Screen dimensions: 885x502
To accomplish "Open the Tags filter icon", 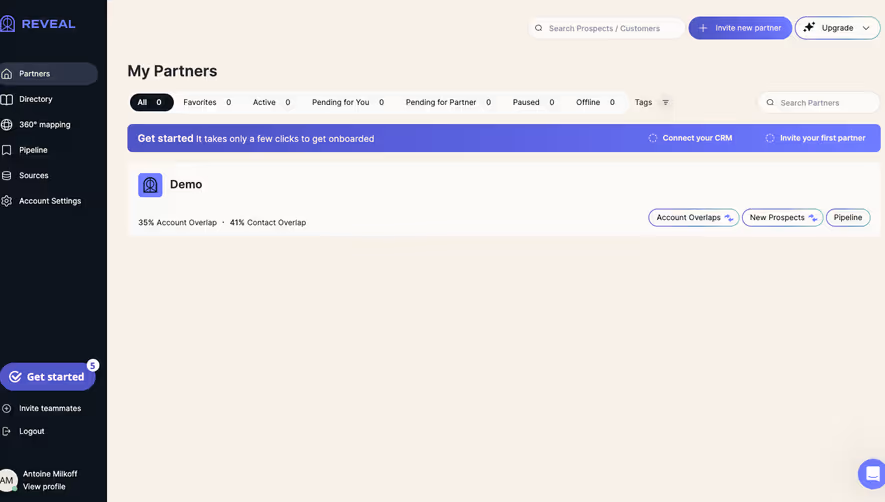I will coord(665,103).
